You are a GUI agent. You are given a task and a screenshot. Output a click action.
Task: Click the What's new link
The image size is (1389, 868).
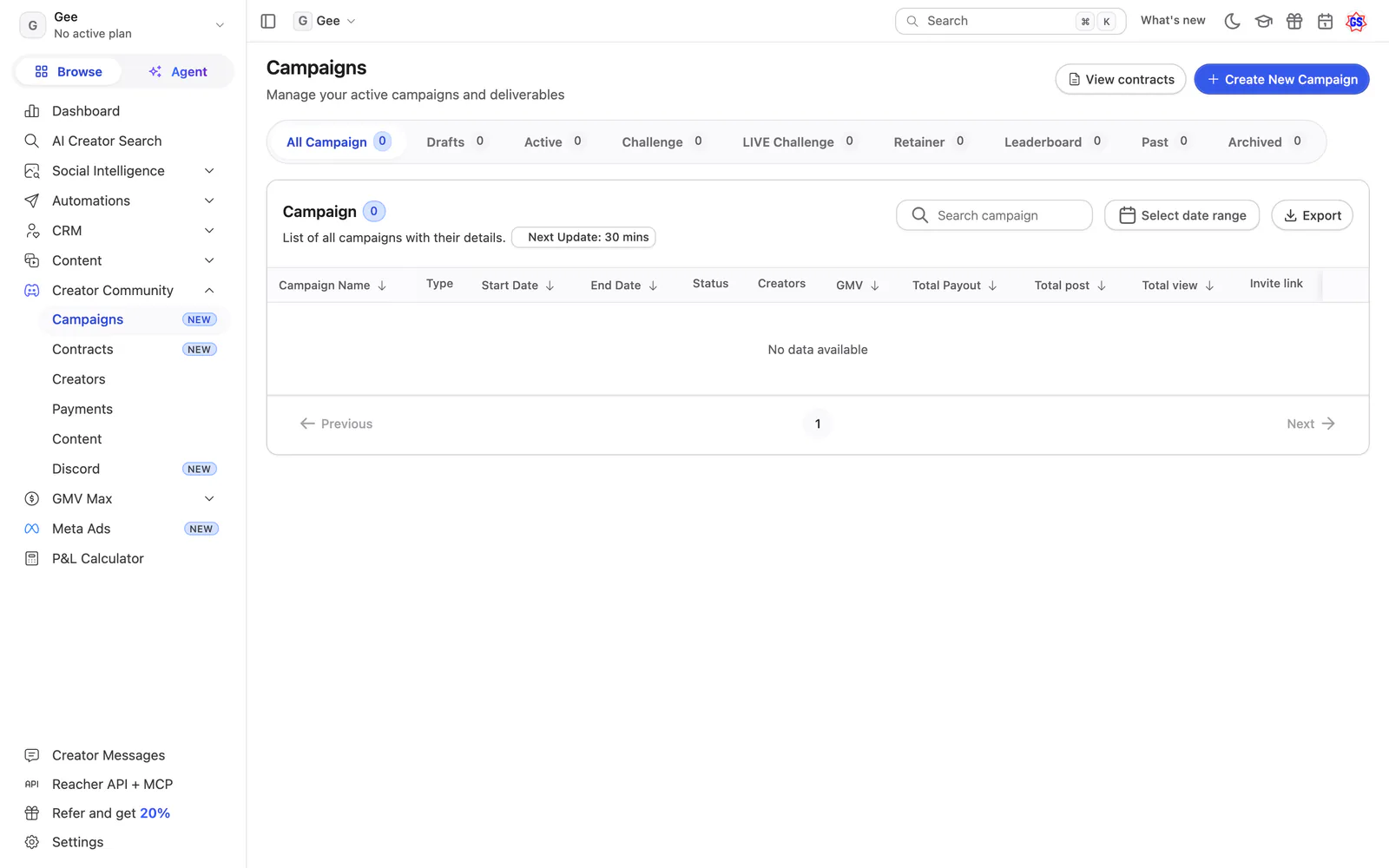tap(1173, 20)
